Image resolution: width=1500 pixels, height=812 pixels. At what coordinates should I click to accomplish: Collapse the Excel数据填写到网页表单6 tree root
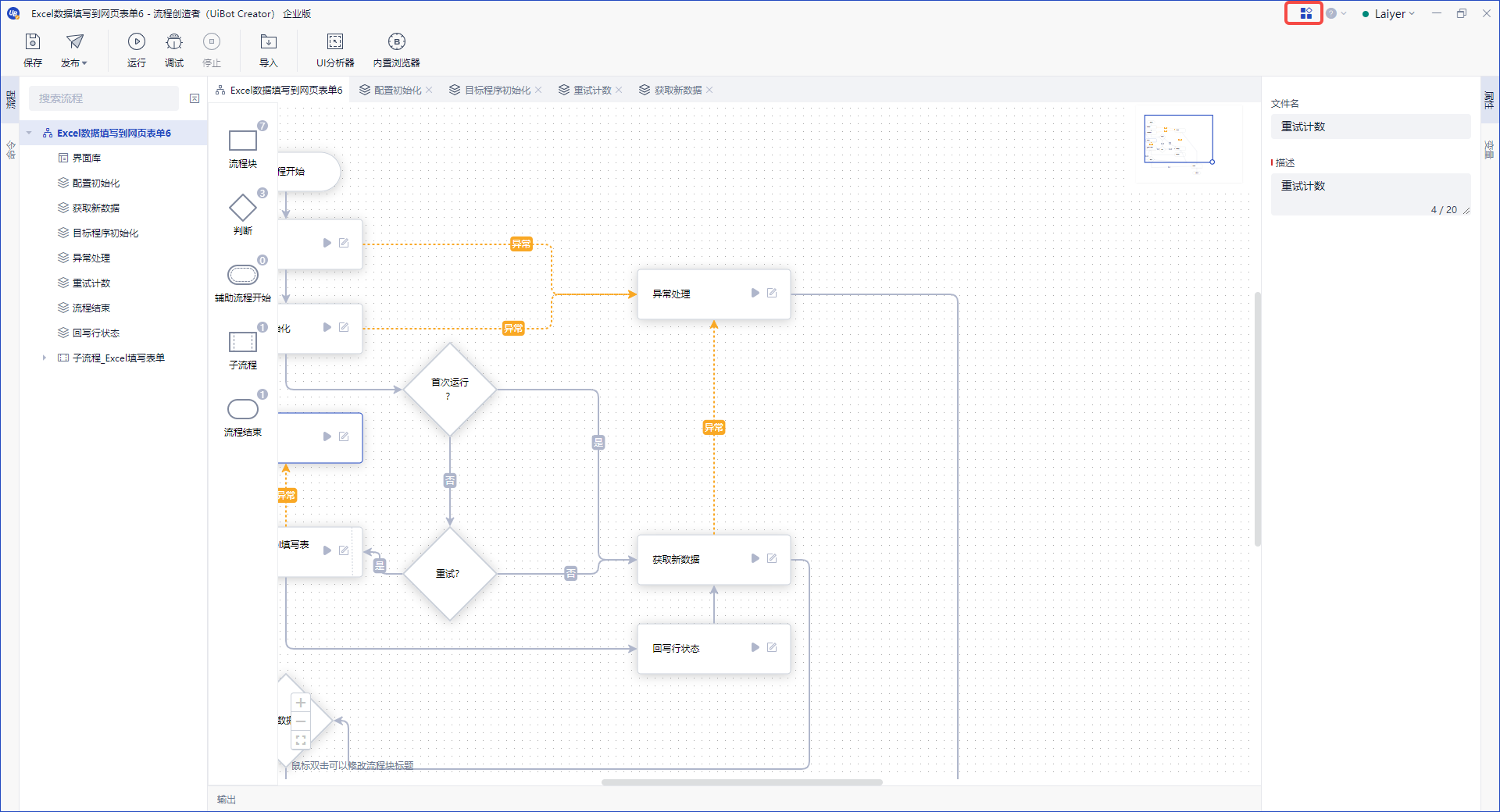click(x=29, y=133)
